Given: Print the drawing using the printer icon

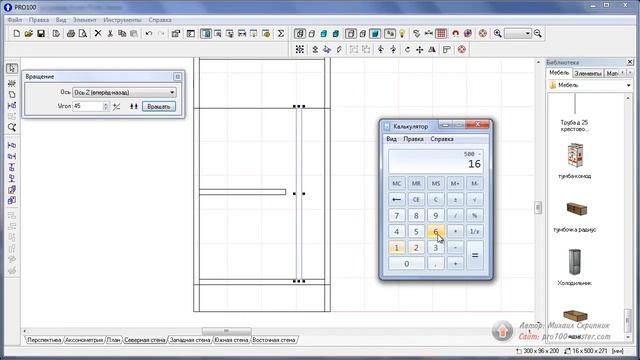Looking at the screenshot, I should pos(71,33).
